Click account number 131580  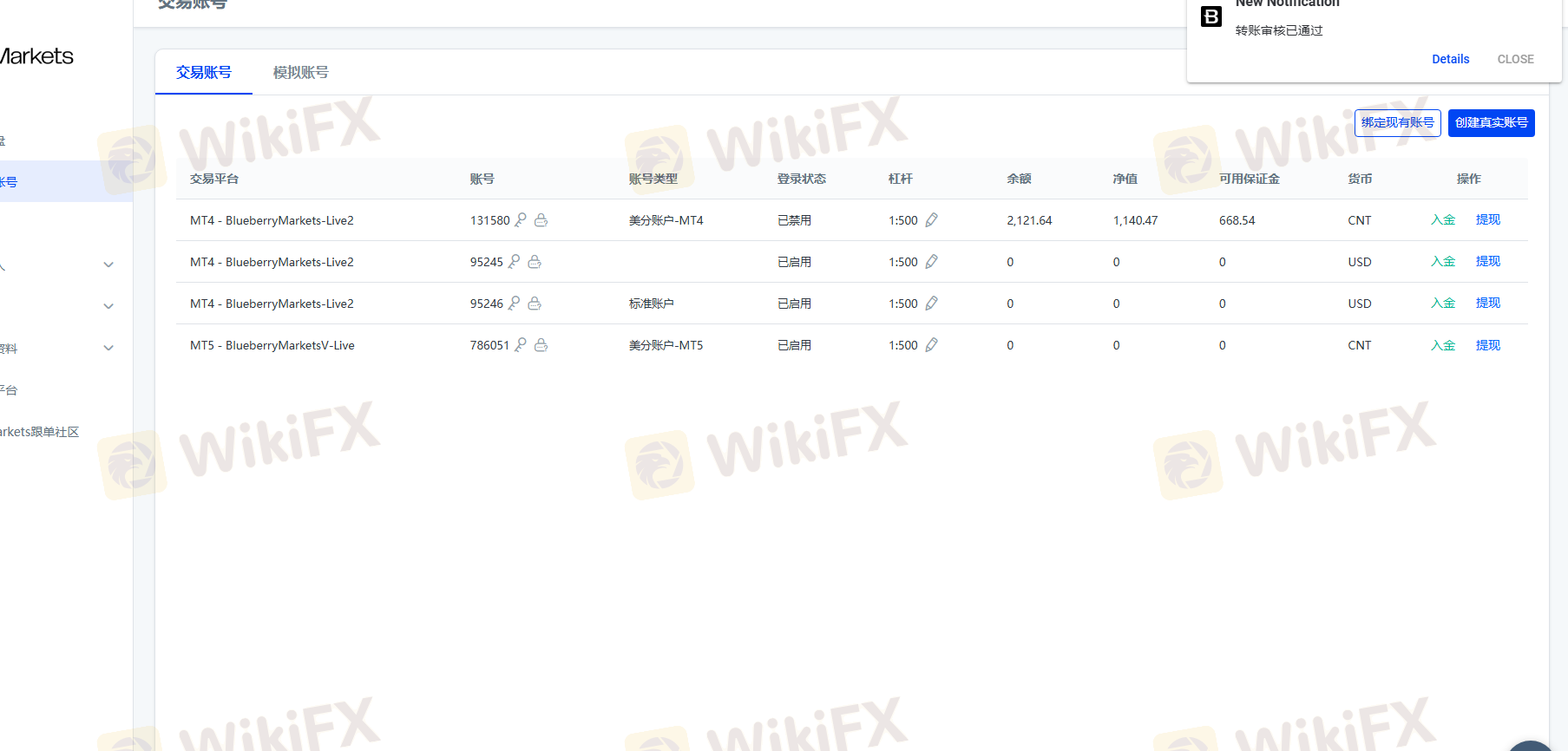point(490,220)
